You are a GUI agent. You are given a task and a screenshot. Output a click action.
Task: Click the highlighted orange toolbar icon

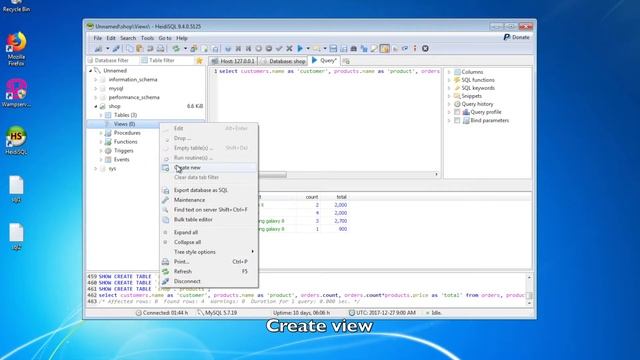click(384, 49)
